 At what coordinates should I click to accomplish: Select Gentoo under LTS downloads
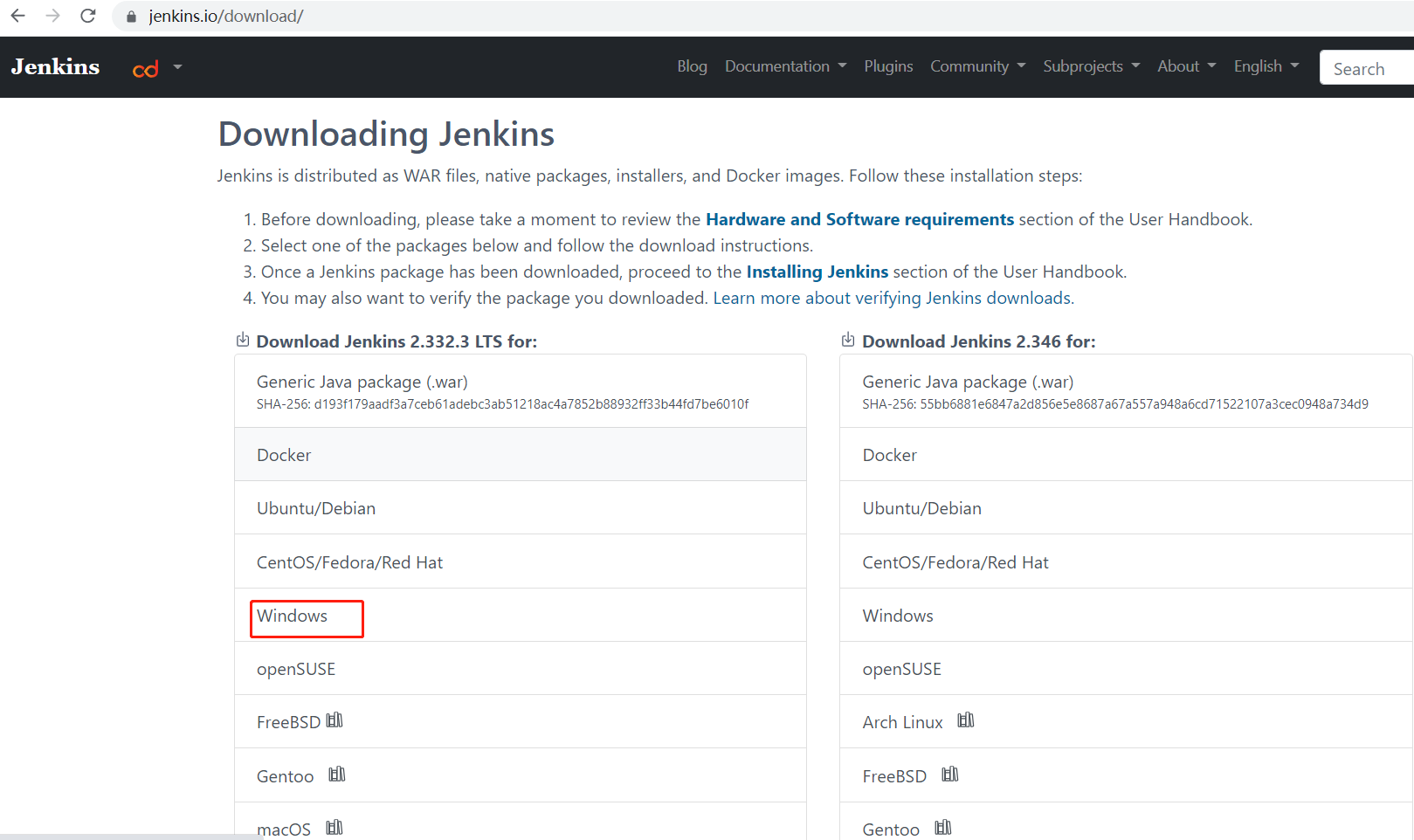[521, 775]
